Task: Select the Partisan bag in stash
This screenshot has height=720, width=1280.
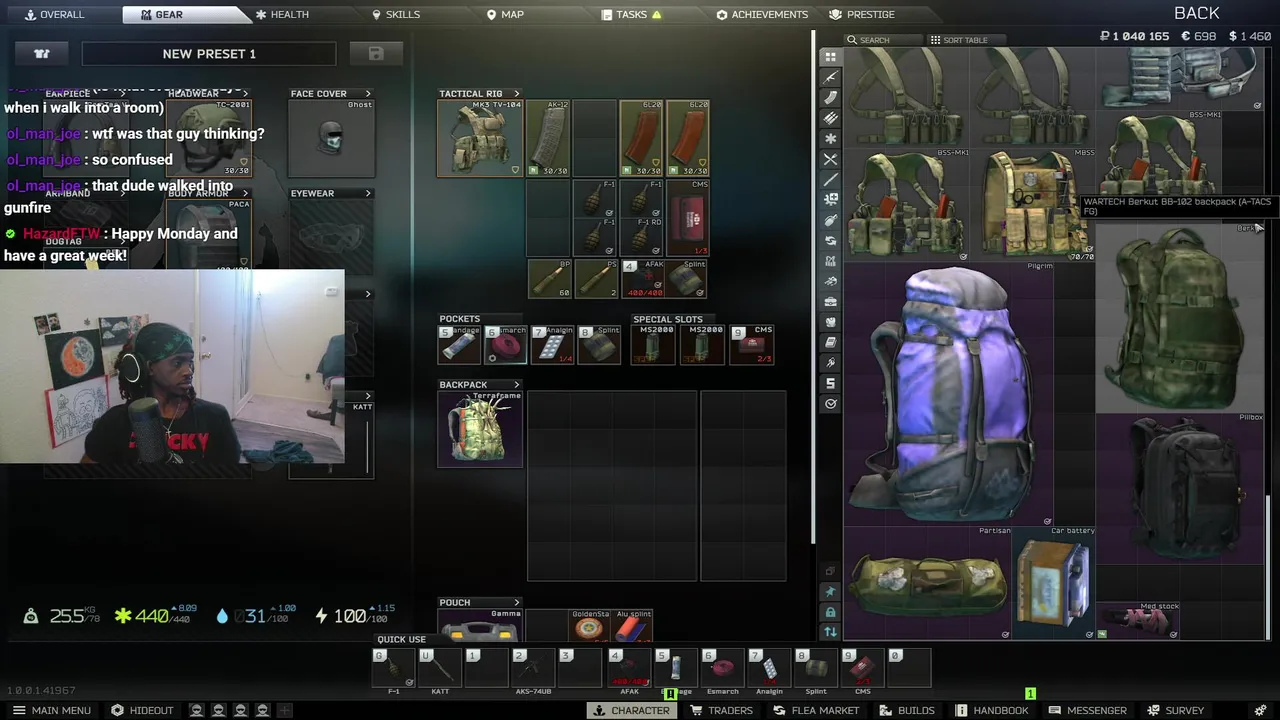Action: 927,584
